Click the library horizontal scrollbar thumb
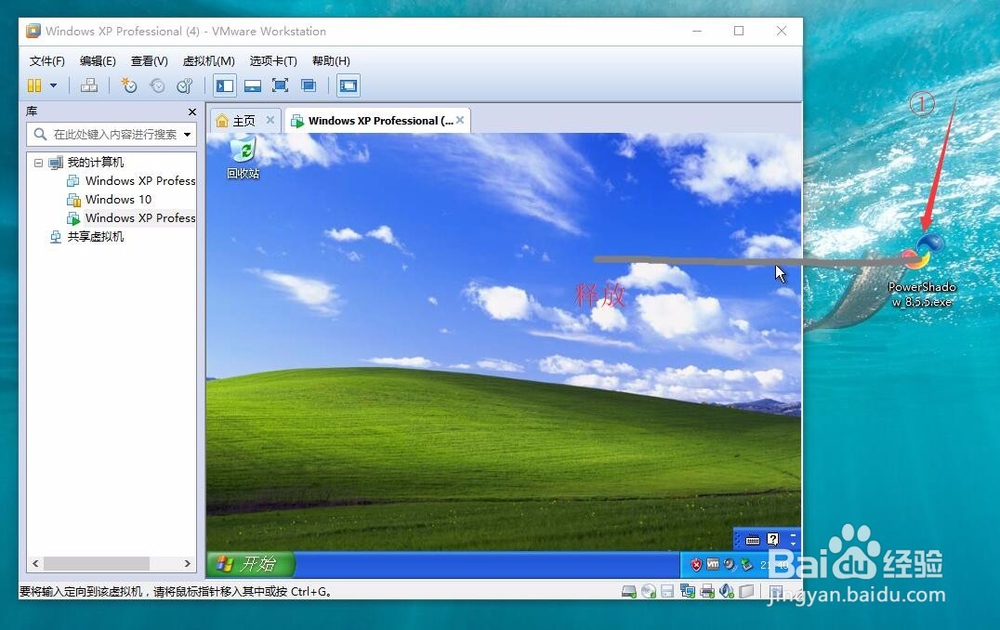The width and height of the screenshot is (1000, 630). pyautogui.click(x=96, y=564)
